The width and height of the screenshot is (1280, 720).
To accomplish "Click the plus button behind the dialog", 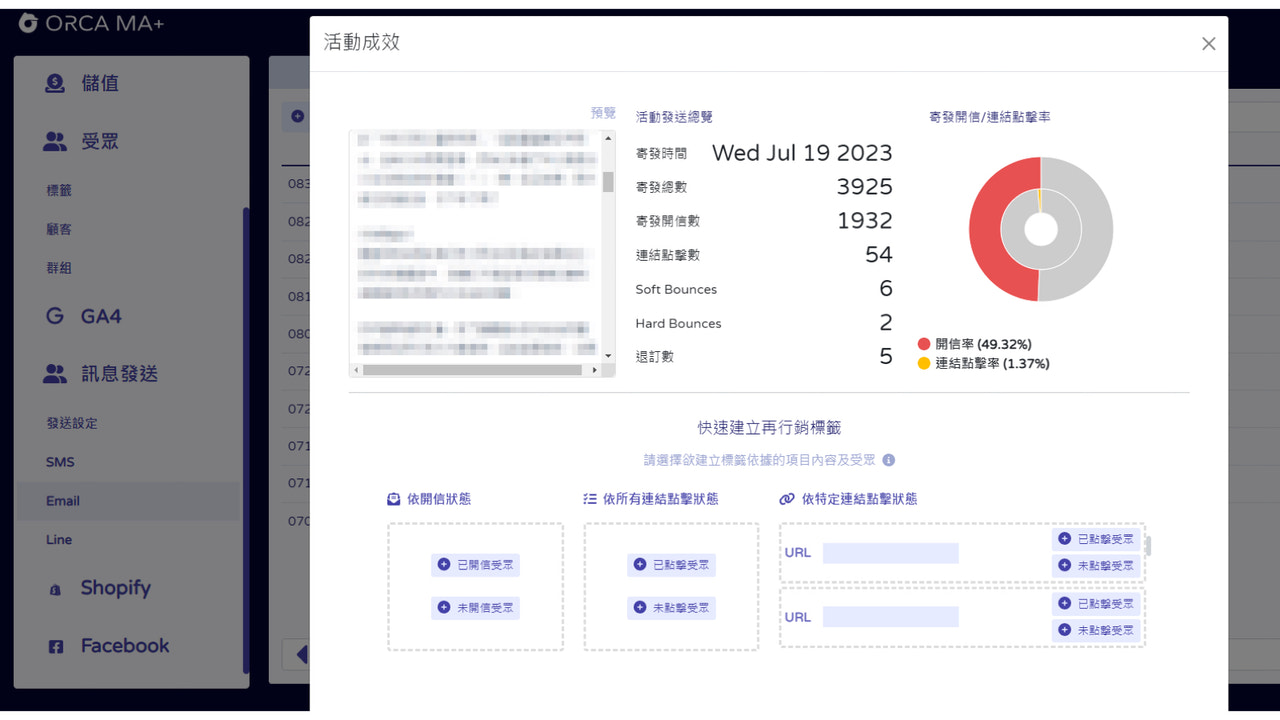I will click(x=297, y=117).
